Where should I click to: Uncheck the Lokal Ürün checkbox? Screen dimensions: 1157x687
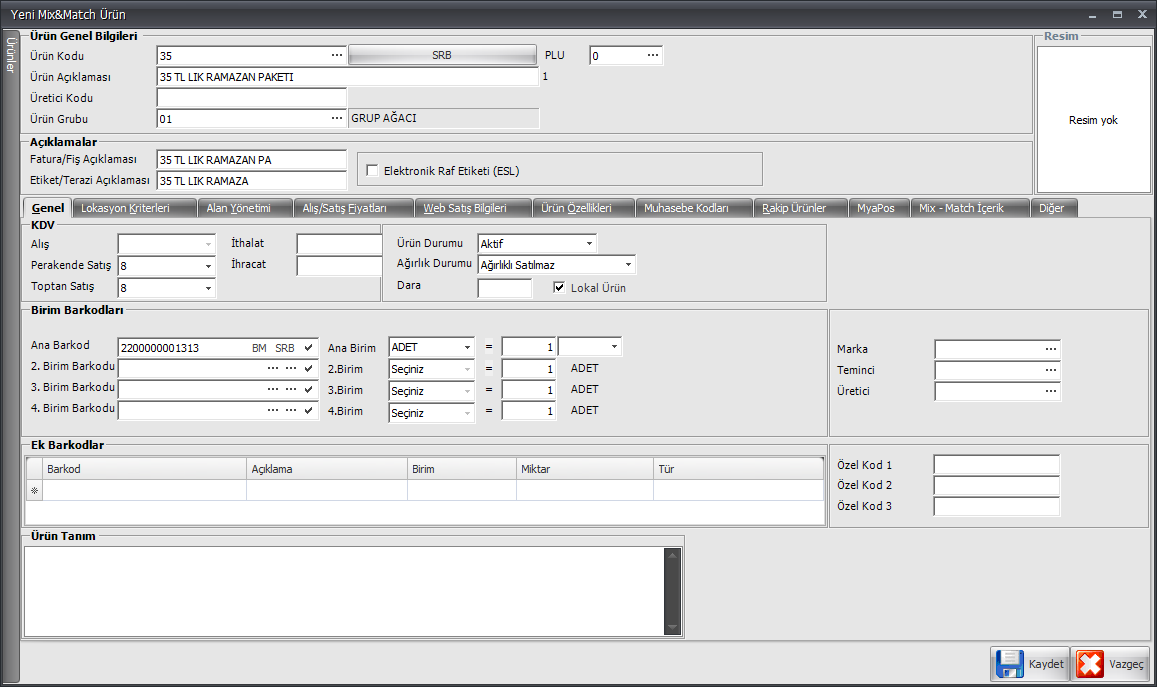point(559,288)
